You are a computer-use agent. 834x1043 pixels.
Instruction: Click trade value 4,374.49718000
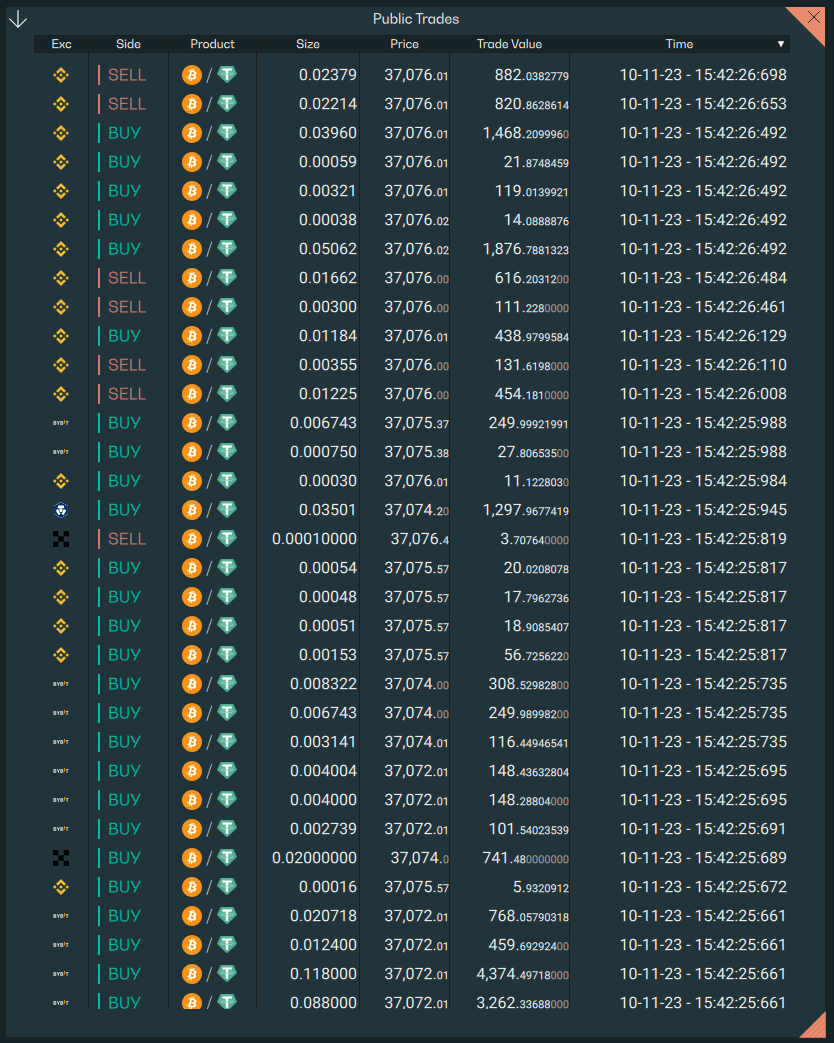coord(523,974)
